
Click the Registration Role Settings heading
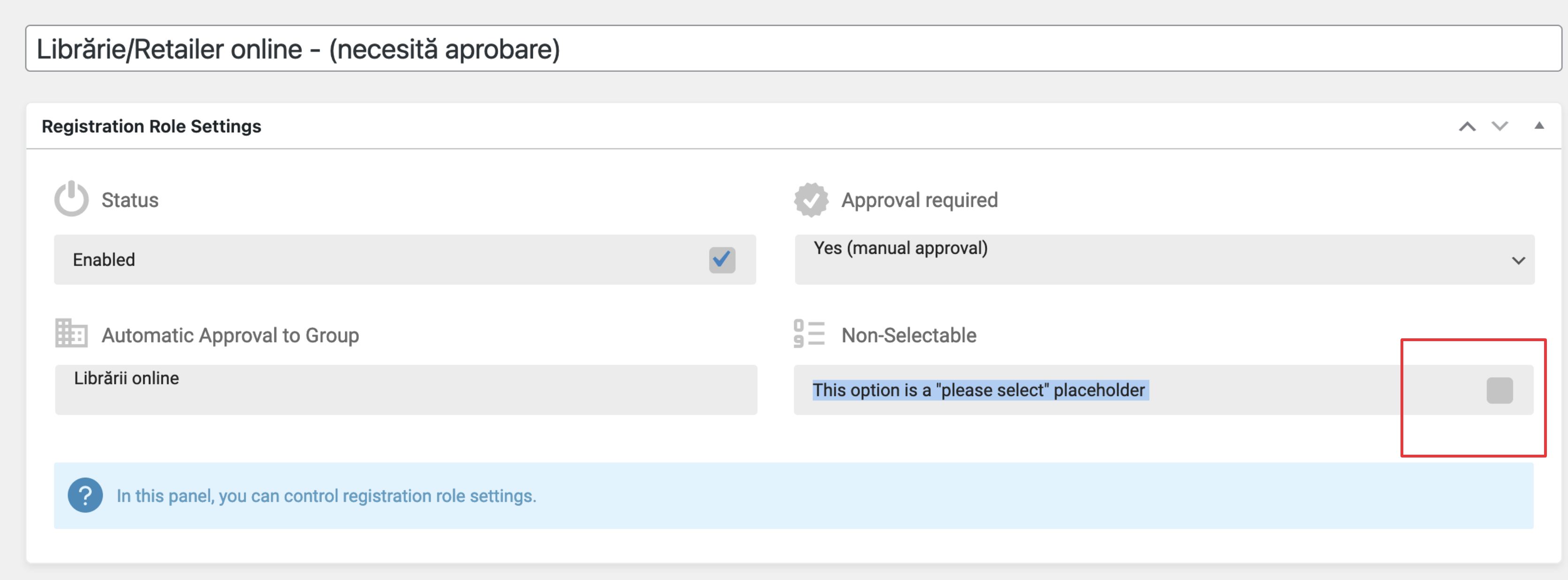[x=151, y=126]
